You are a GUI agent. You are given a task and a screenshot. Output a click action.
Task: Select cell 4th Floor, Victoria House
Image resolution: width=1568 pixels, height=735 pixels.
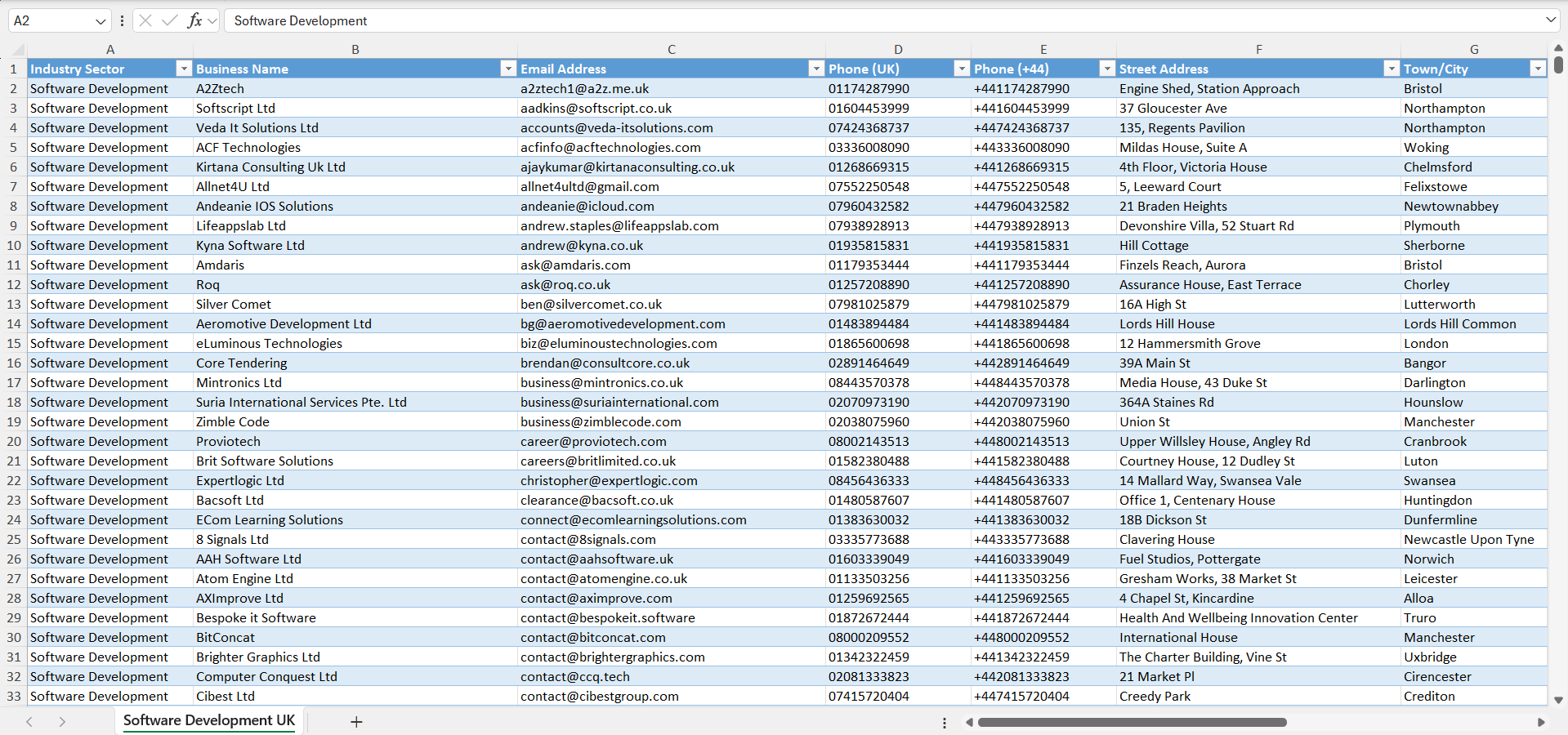tap(1258, 167)
